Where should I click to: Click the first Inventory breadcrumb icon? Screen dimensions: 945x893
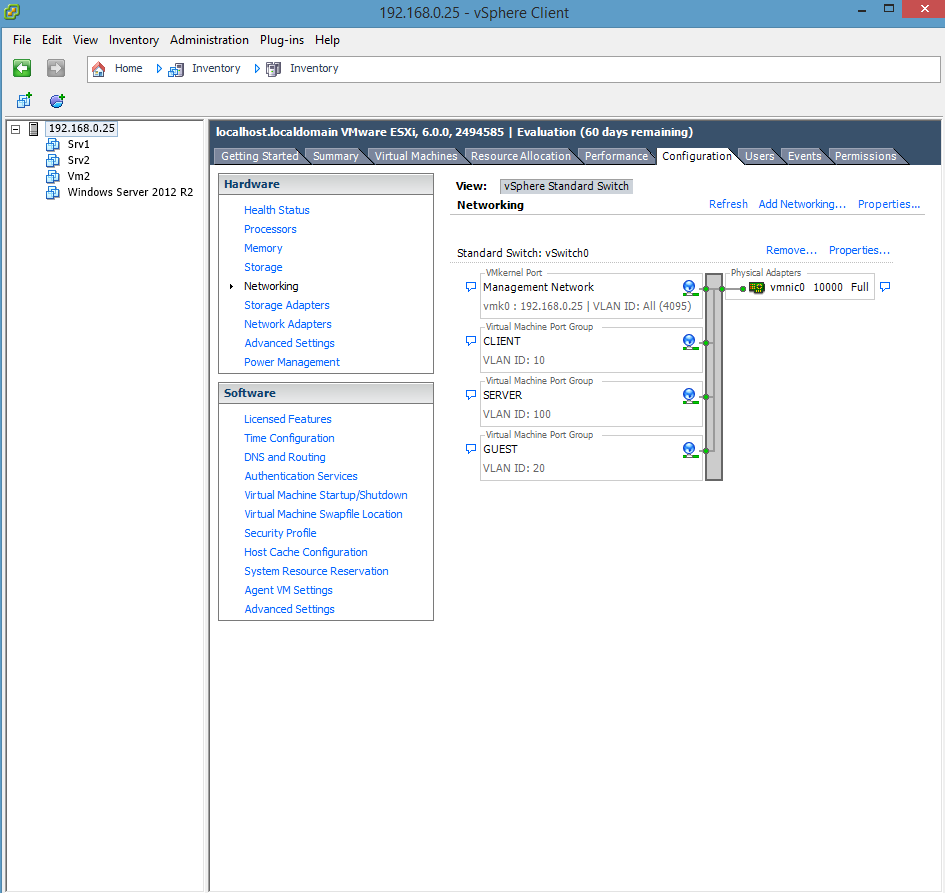tap(176, 69)
